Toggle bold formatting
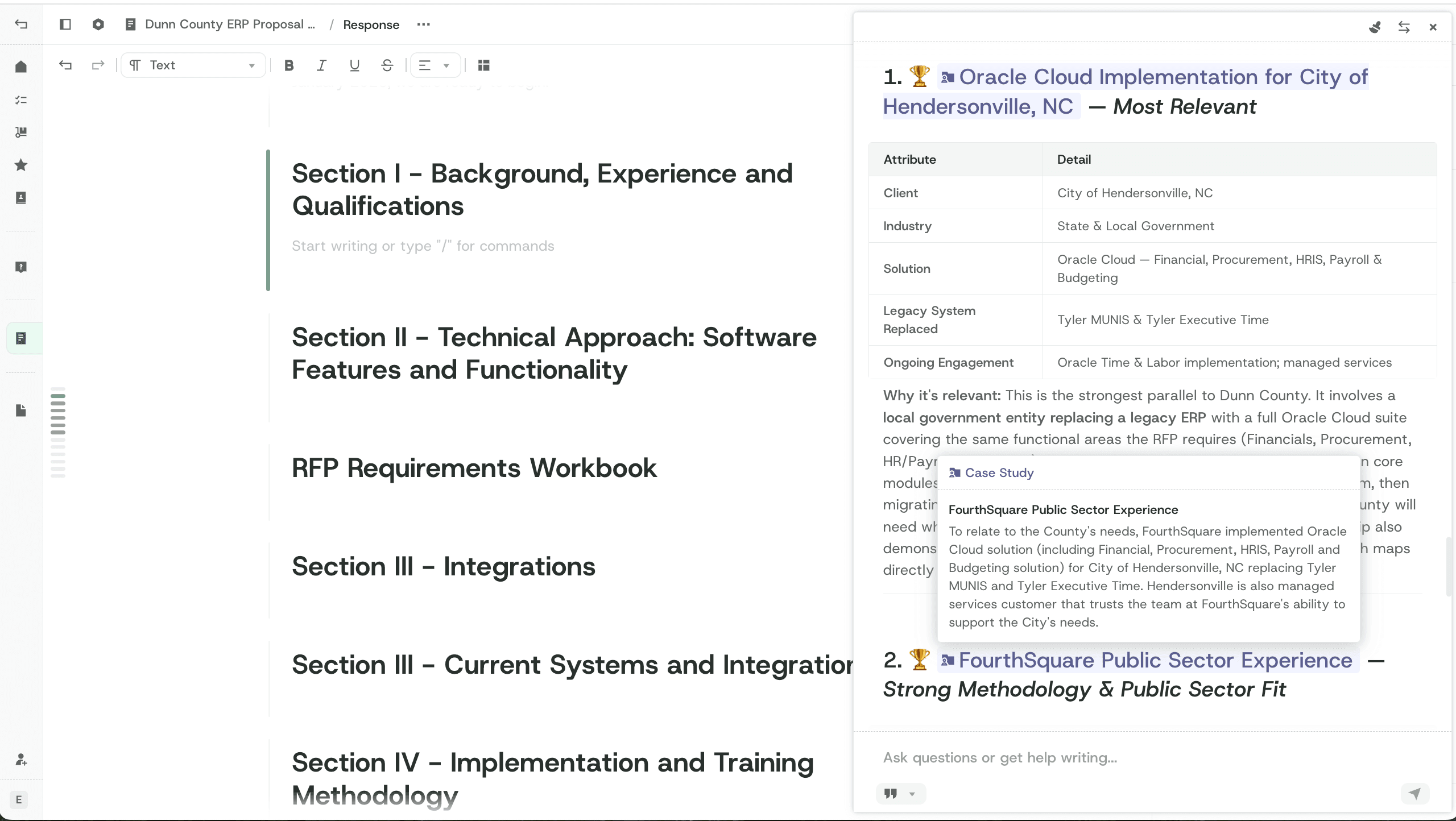 coord(289,65)
